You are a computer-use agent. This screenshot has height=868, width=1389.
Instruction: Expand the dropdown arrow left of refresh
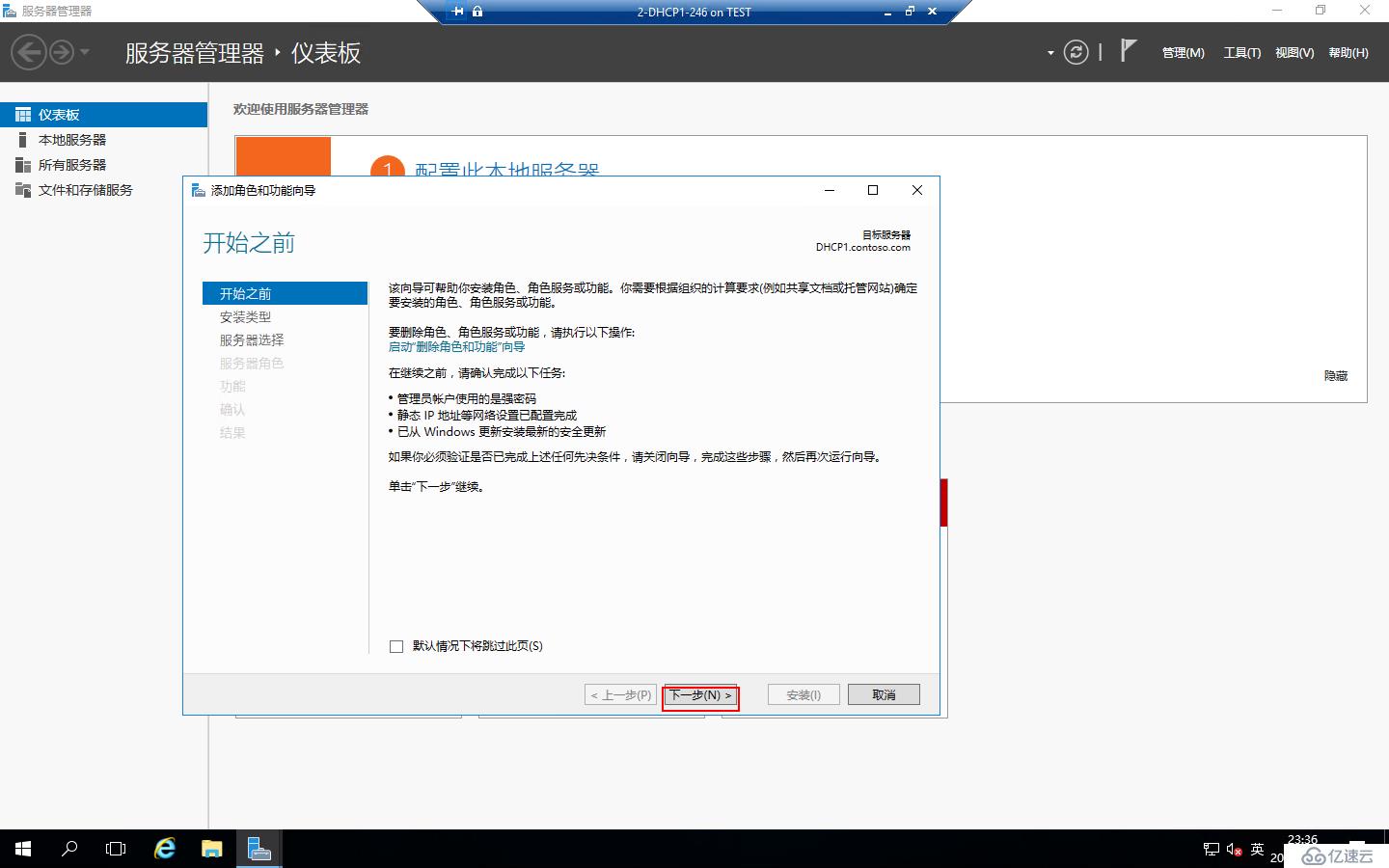point(1050,53)
